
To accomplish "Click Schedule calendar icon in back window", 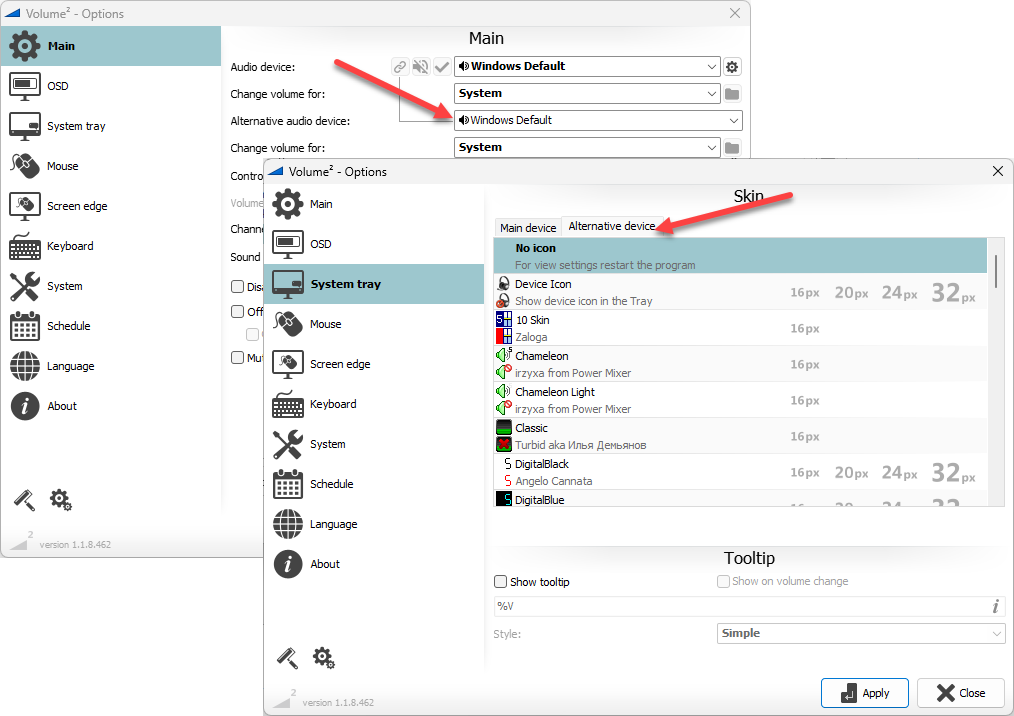I will point(25,327).
